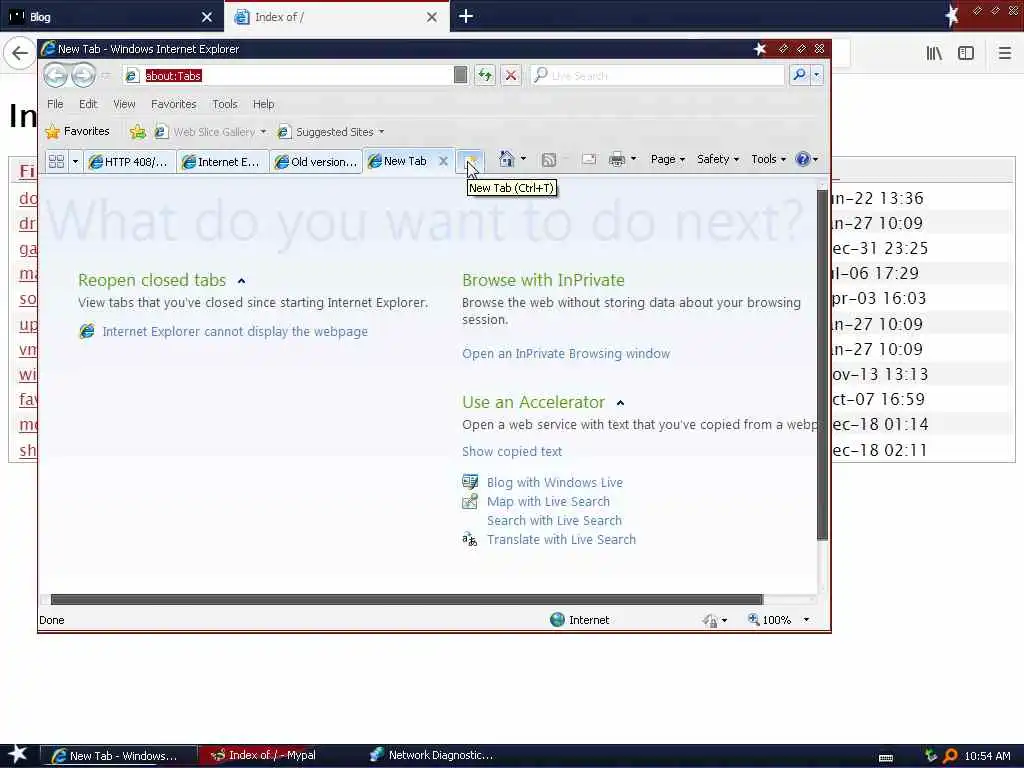Open the Mypal hamburger menu
1024x768 pixels.
point(1004,53)
